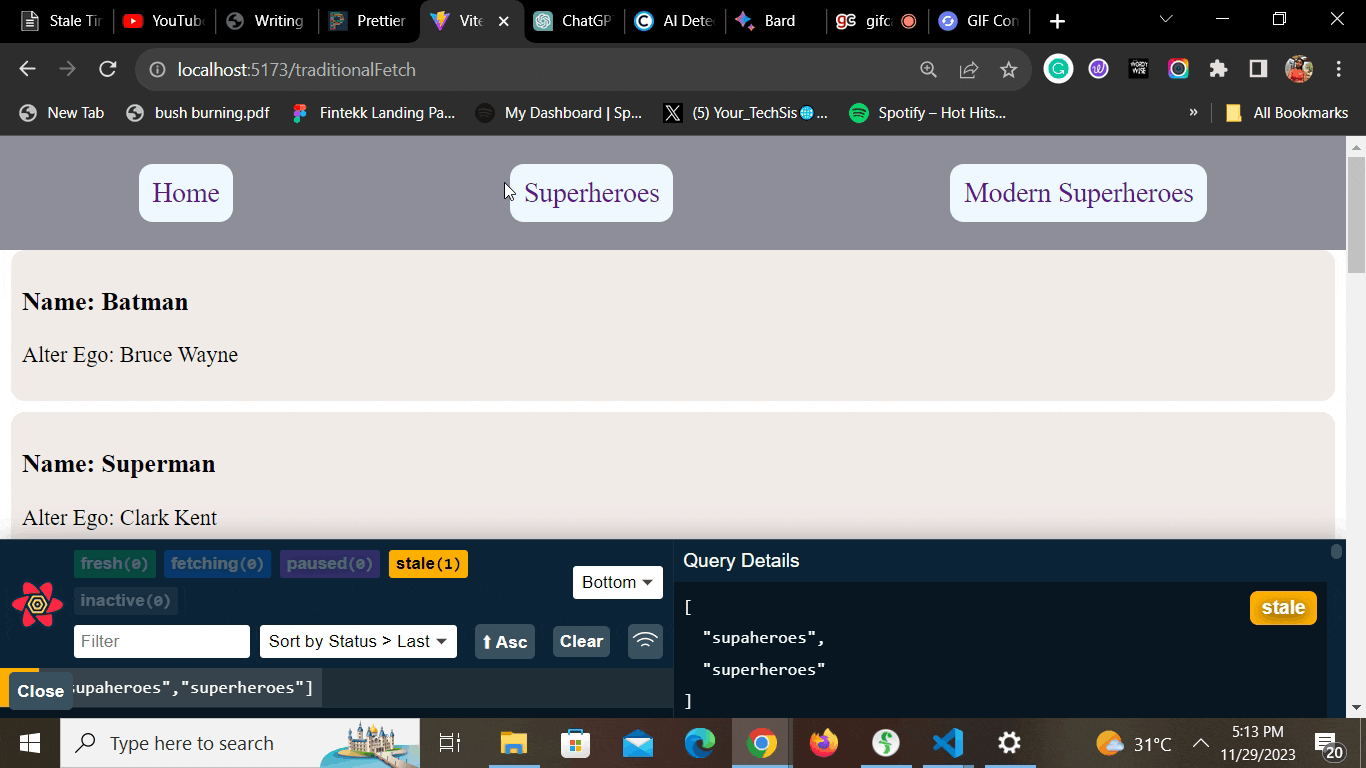The height and width of the screenshot is (768, 1366).
Task: Open Firefox from the taskbar
Action: coord(824,743)
